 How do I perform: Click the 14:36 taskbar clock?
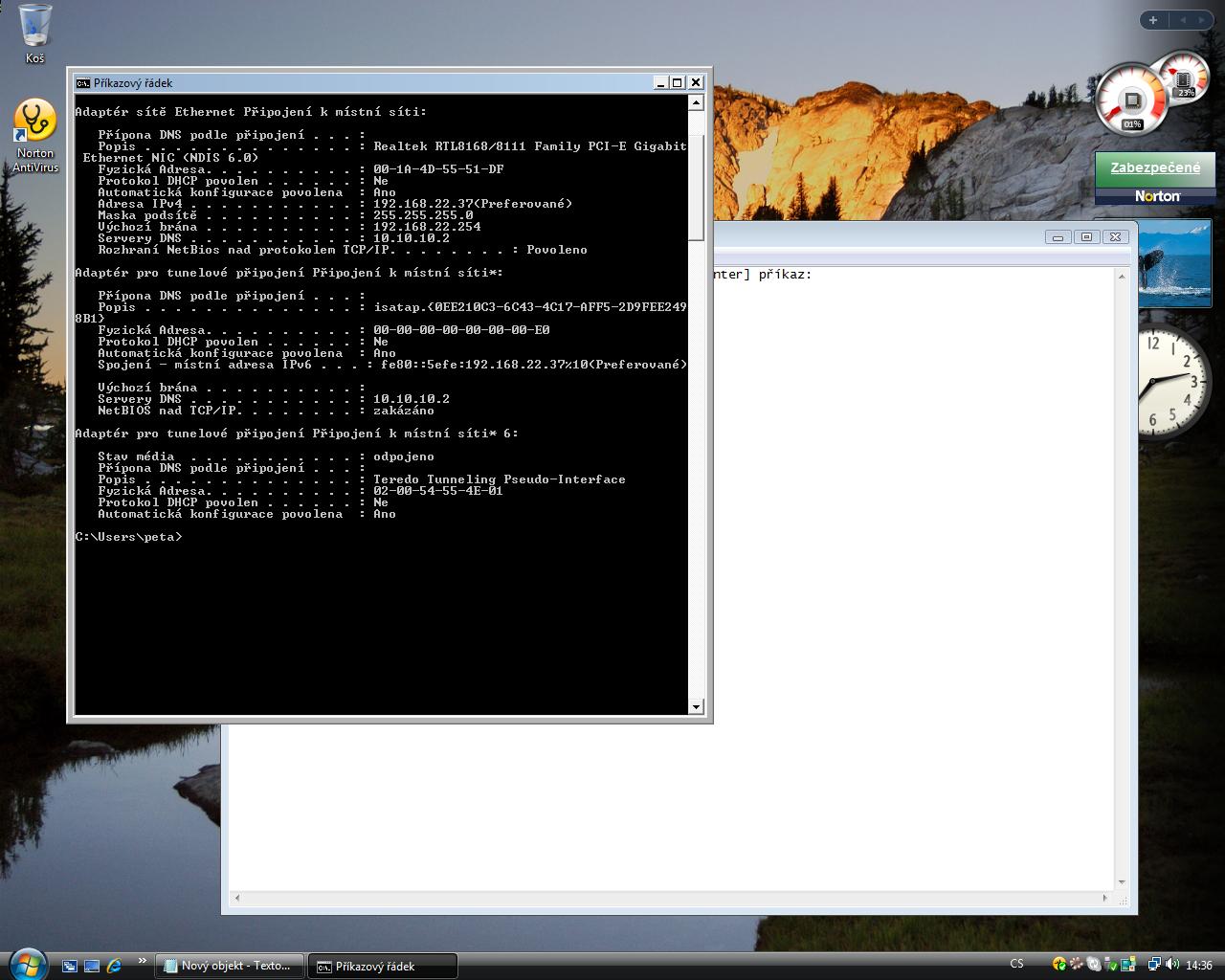(x=1199, y=966)
